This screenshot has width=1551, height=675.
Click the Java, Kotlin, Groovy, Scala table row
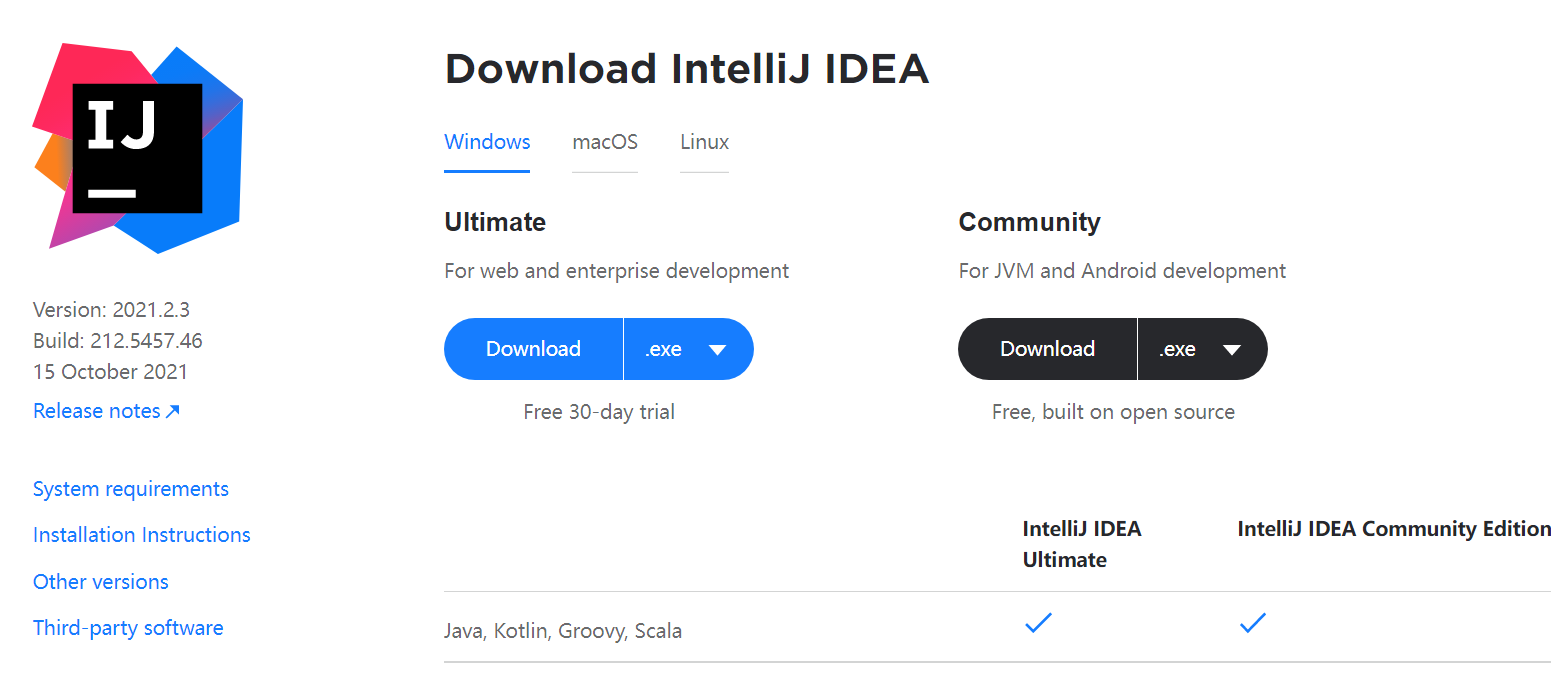click(x=563, y=630)
